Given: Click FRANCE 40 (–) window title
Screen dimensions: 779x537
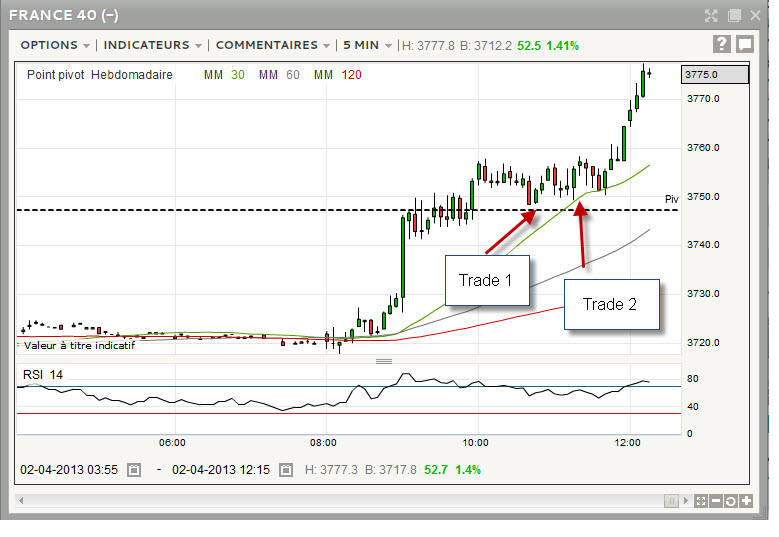Looking at the screenshot, I should 64,15.
